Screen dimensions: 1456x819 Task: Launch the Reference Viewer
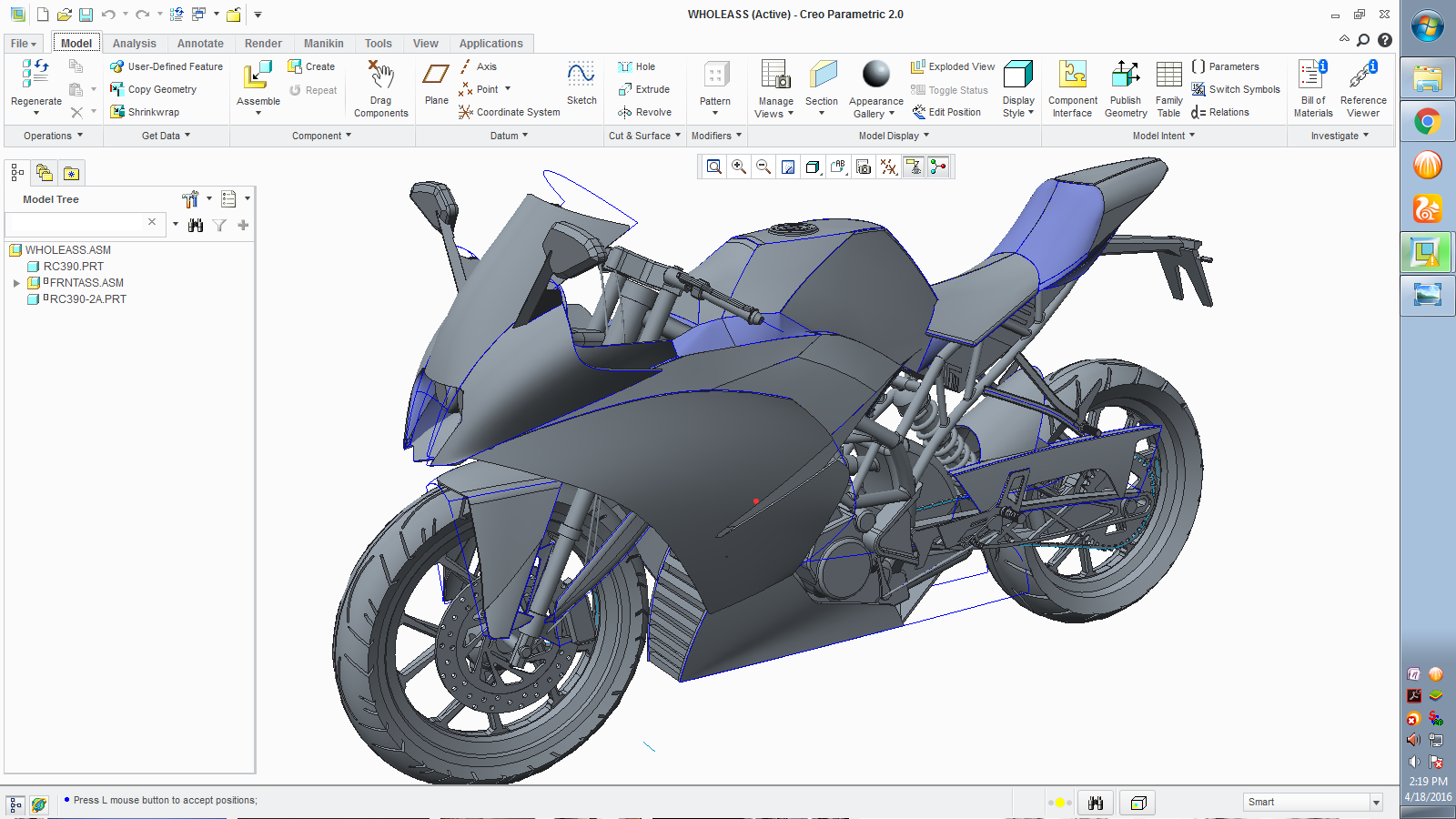[x=1363, y=76]
